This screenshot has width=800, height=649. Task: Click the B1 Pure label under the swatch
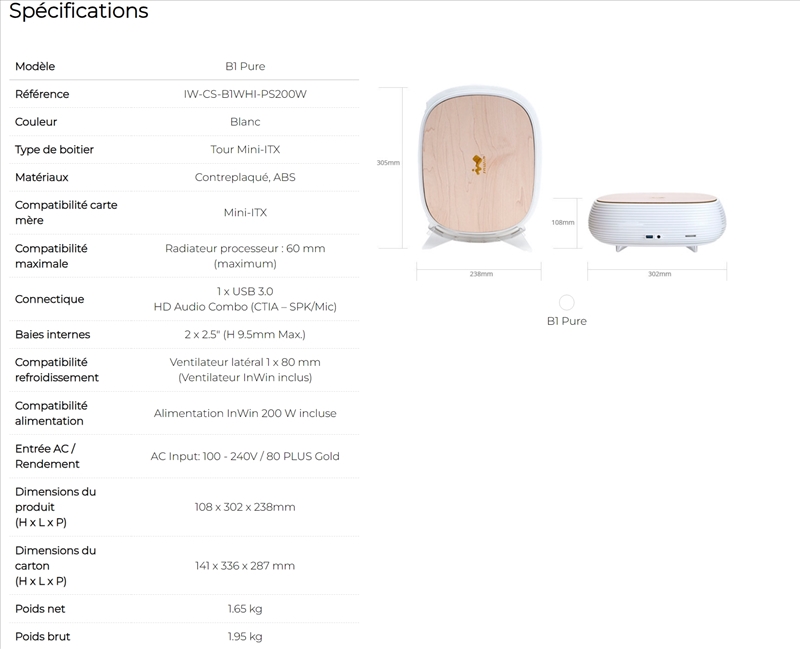click(x=567, y=321)
